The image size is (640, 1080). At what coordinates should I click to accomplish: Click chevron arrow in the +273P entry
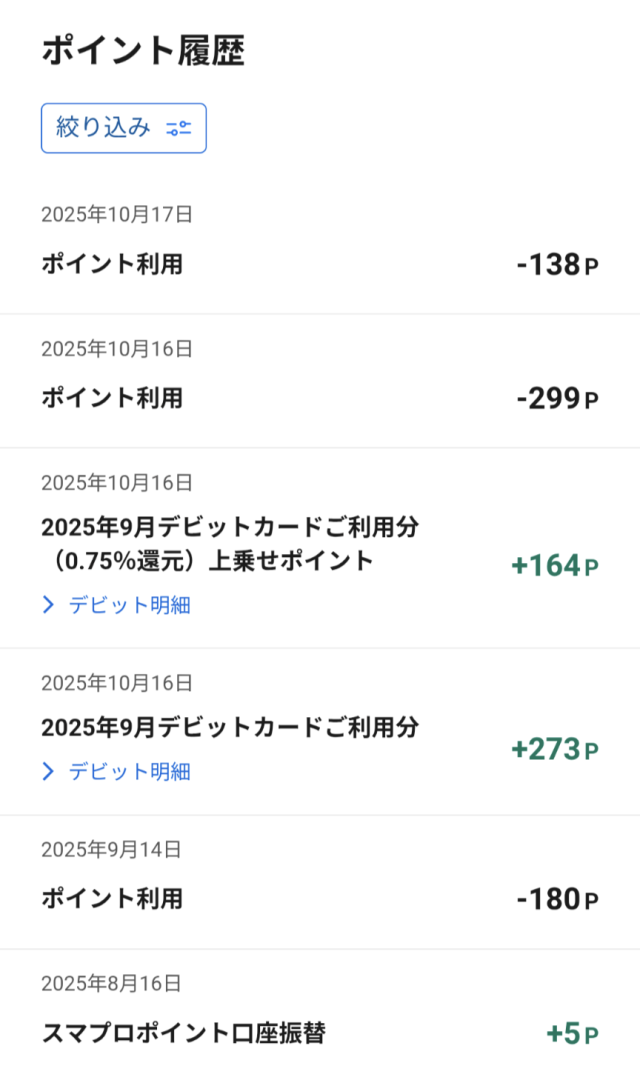pos(48,771)
